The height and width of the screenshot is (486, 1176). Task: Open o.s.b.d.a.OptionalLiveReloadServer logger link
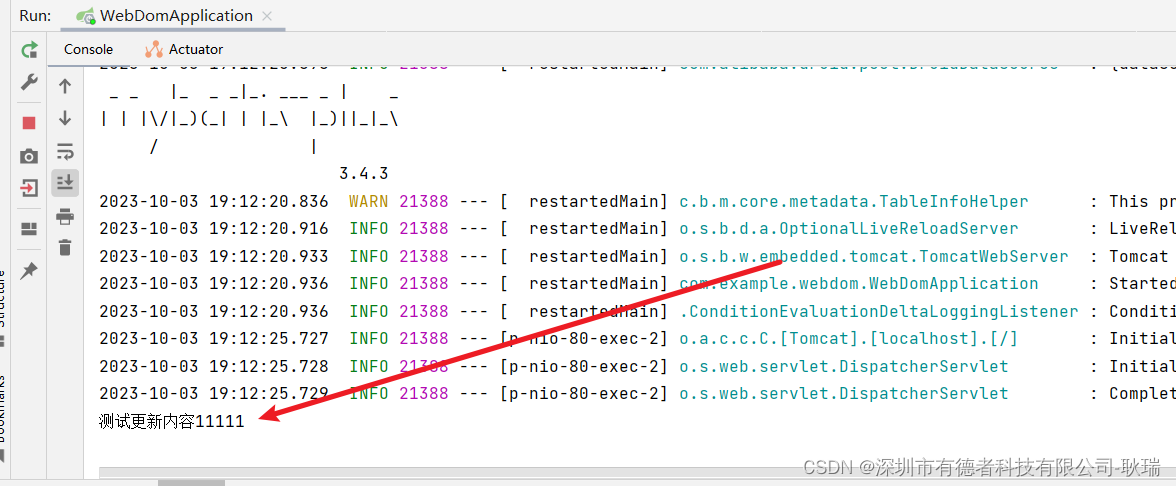848,229
